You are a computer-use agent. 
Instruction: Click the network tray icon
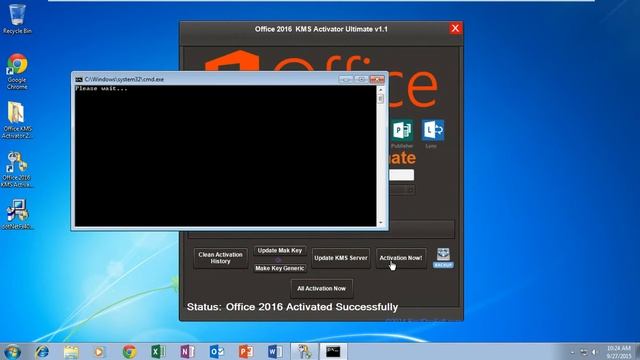click(584, 352)
